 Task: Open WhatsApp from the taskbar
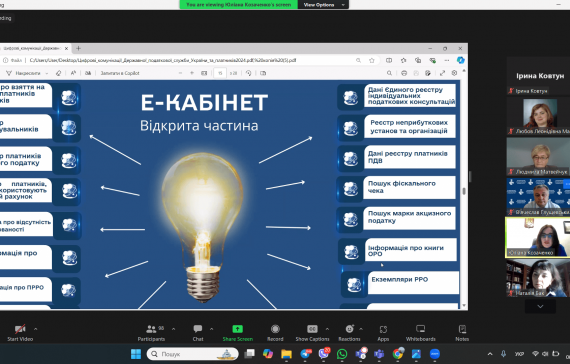342,354
